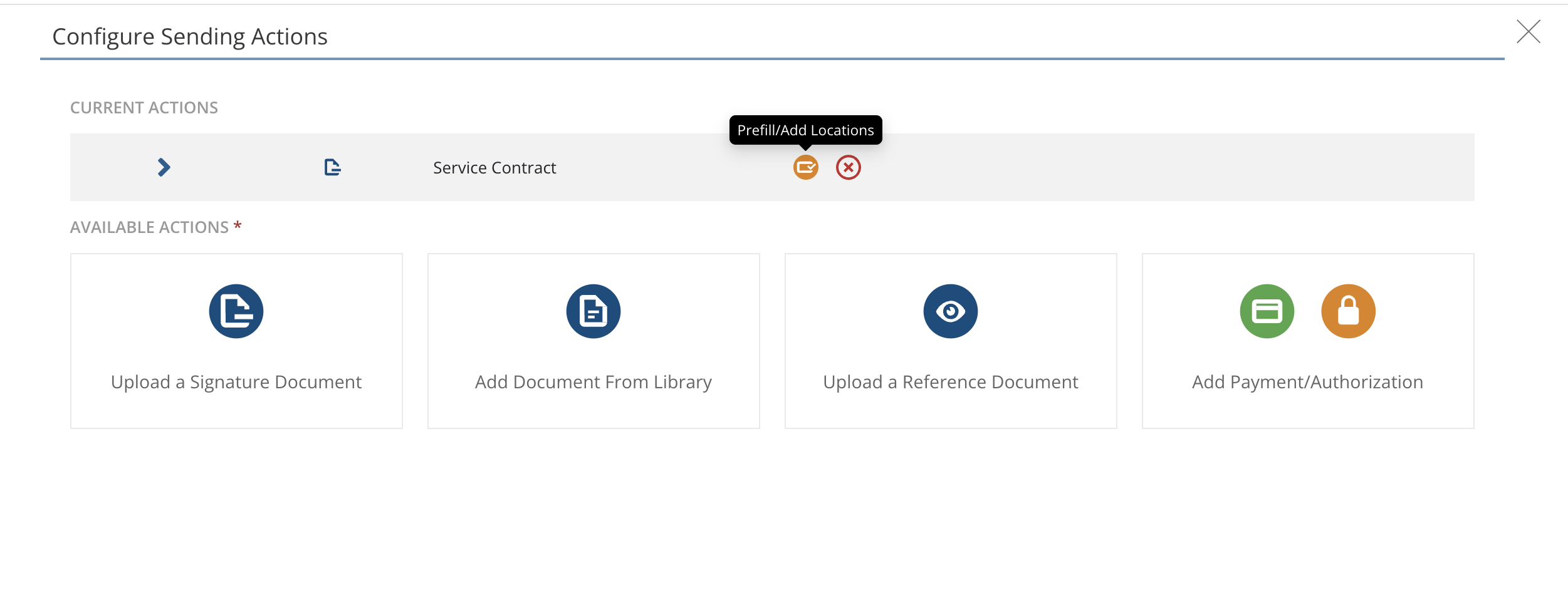The width and height of the screenshot is (1568, 615).
Task: Click the orange lock authorization icon
Action: point(1349,311)
